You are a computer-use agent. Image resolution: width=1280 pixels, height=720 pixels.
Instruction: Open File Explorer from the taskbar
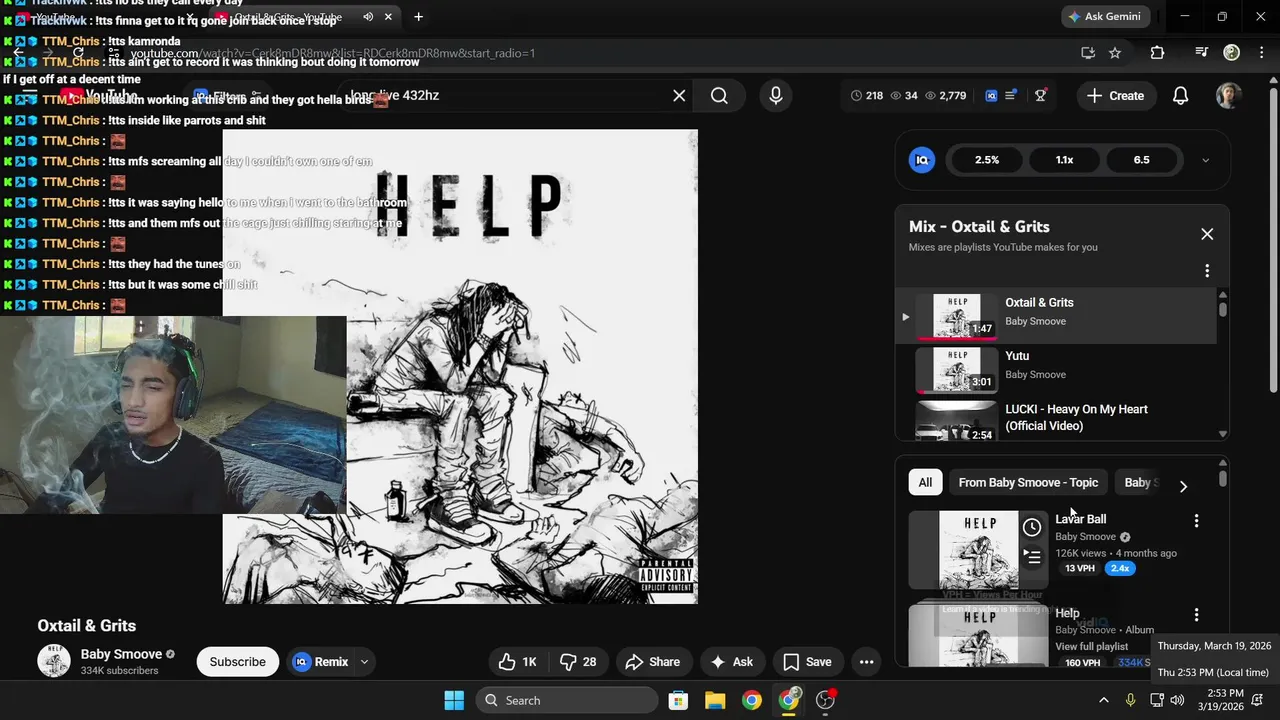point(715,700)
